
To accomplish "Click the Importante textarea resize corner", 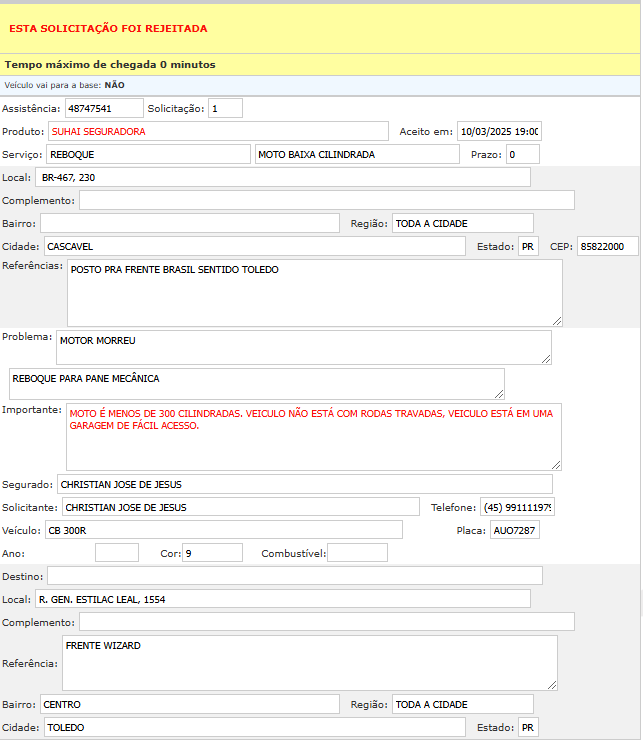I will [556, 465].
